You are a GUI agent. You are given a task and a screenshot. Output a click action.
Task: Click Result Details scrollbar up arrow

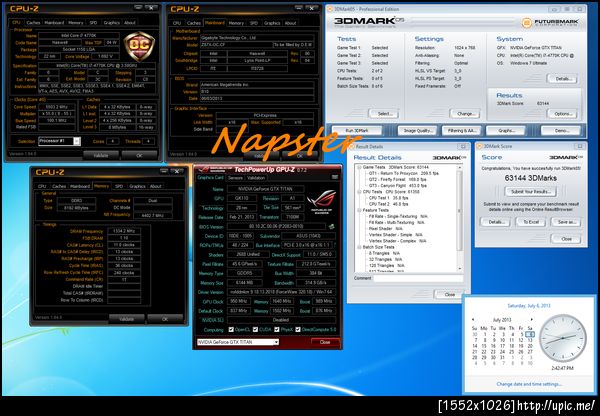(460, 168)
